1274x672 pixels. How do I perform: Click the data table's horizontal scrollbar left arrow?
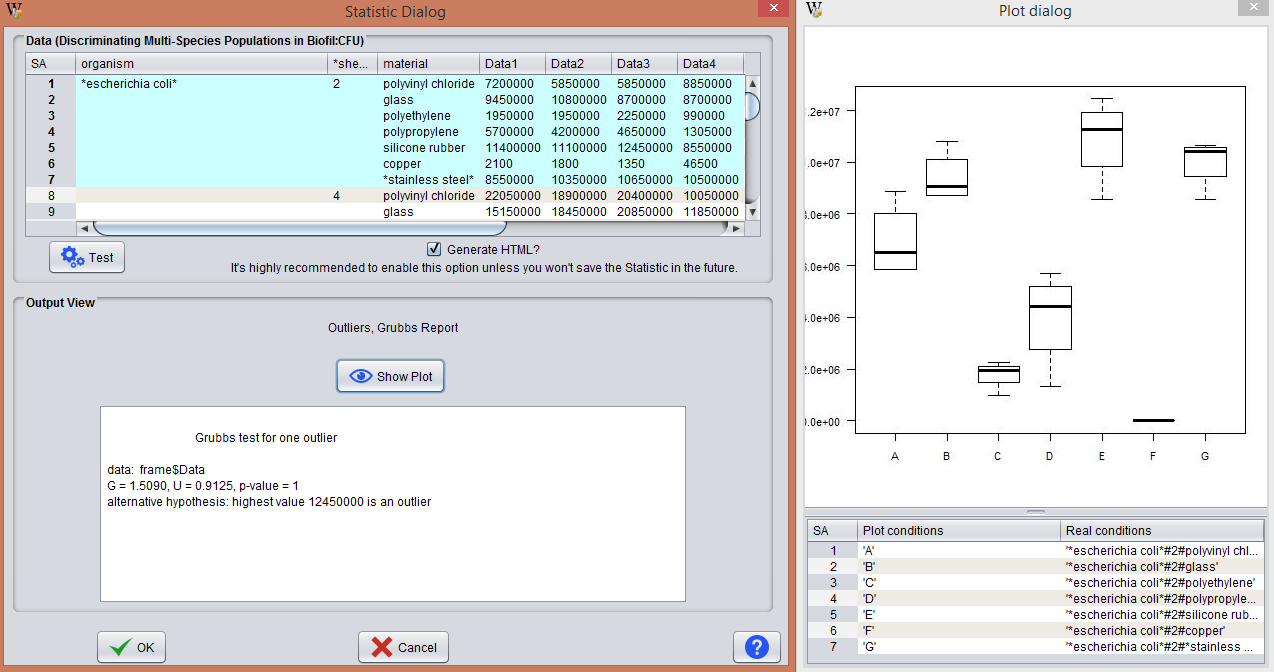point(84,228)
